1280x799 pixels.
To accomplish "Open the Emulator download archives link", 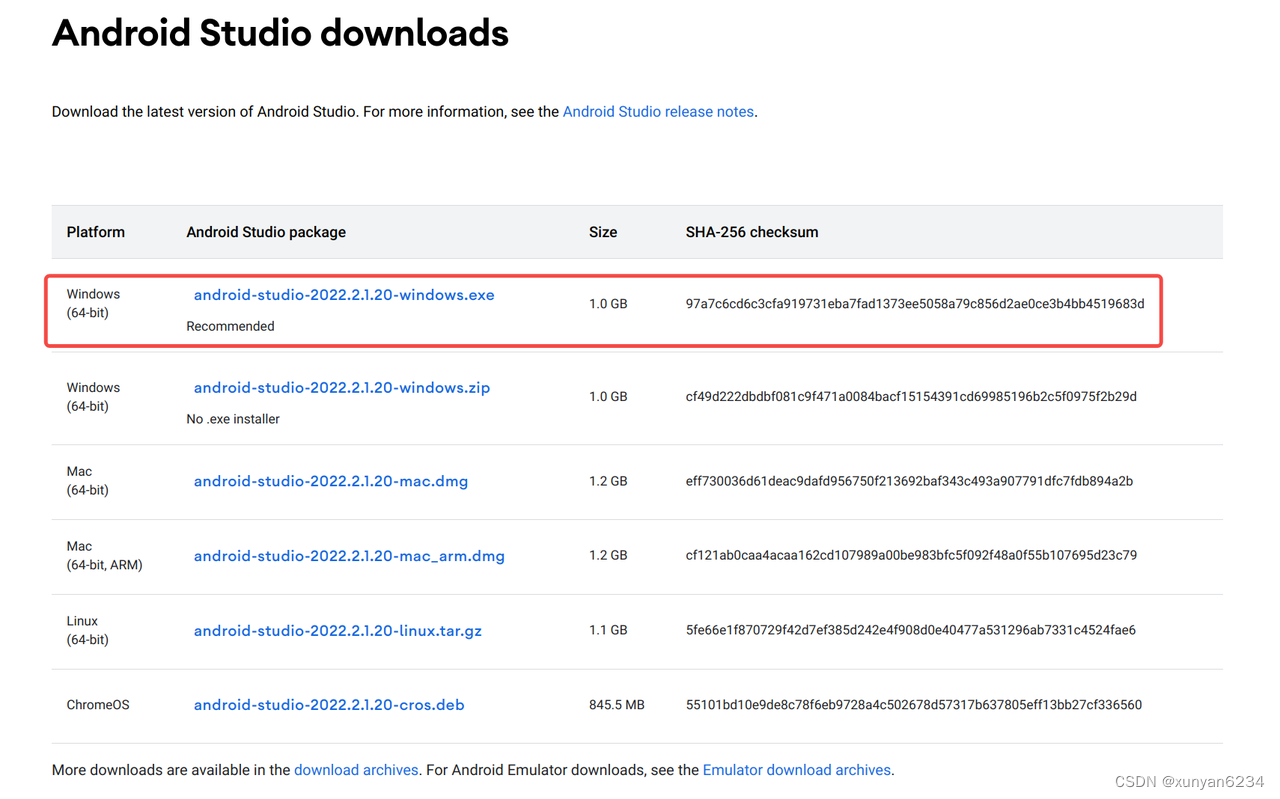I will [x=796, y=770].
